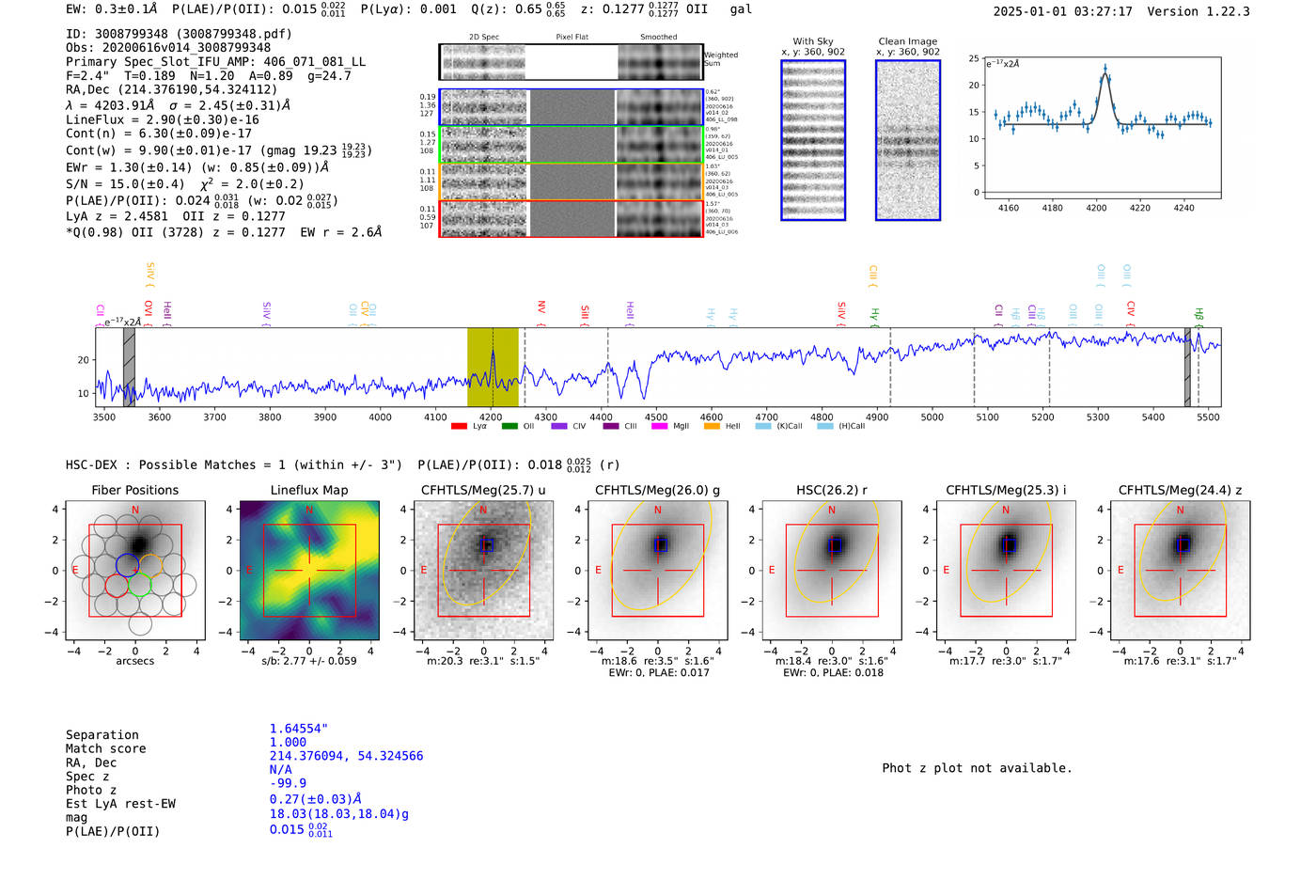The height and width of the screenshot is (896, 1316).
Task: Click the S/N = 15.0(±0.4) line
Action: click(x=185, y=184)
